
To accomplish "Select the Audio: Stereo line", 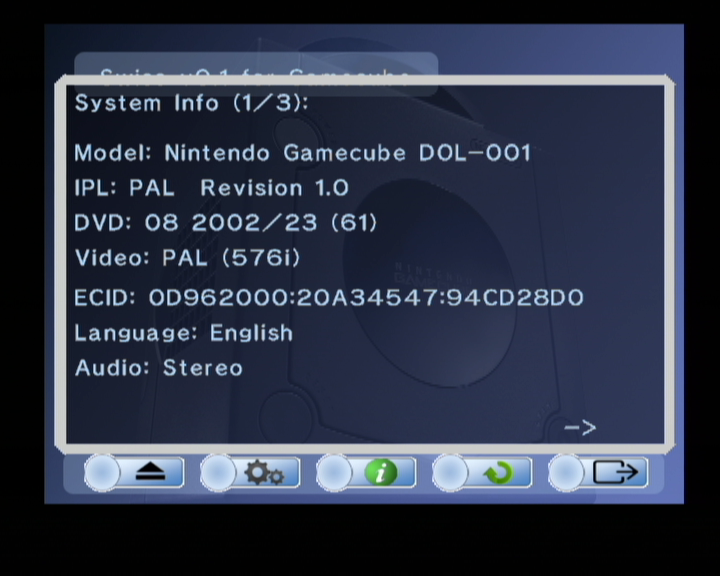I will click(x=159, y=368).
